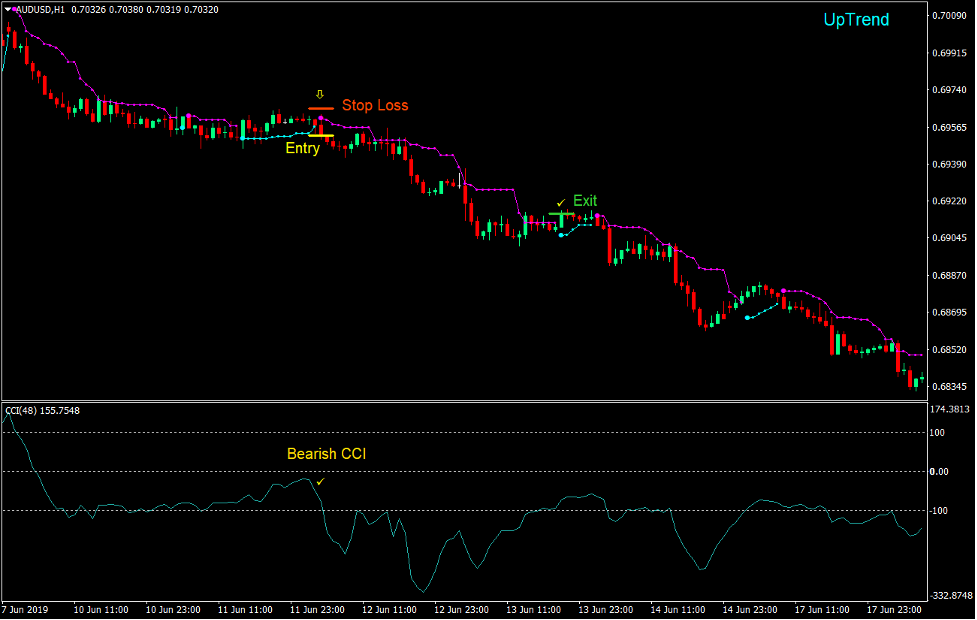Viewport: 977px width, 620px height.
Task: Select the down arrow above Stop Loss line
Action: (320, 95)
